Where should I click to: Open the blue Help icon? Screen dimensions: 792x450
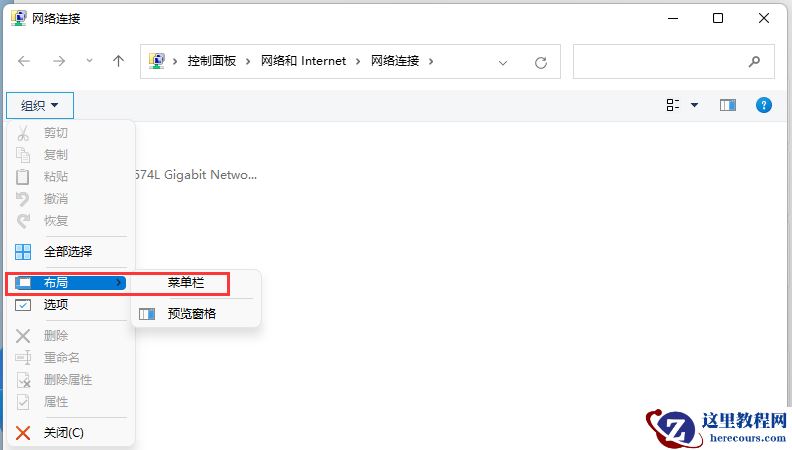(x=764, y=105)
